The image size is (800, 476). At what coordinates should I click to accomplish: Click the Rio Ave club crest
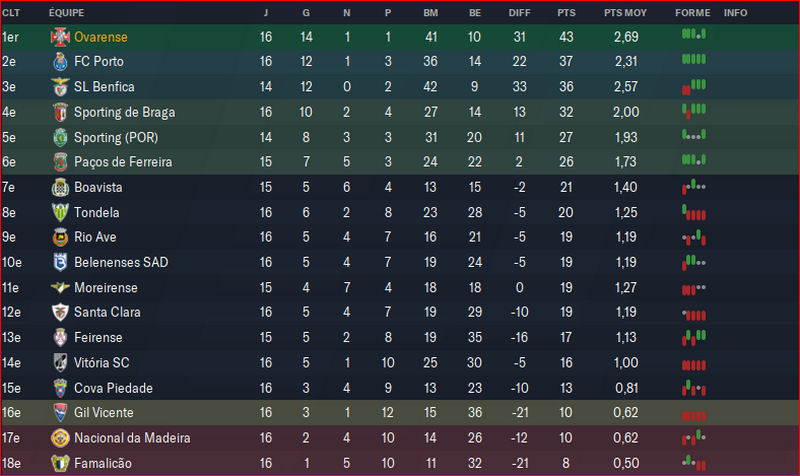59,237
